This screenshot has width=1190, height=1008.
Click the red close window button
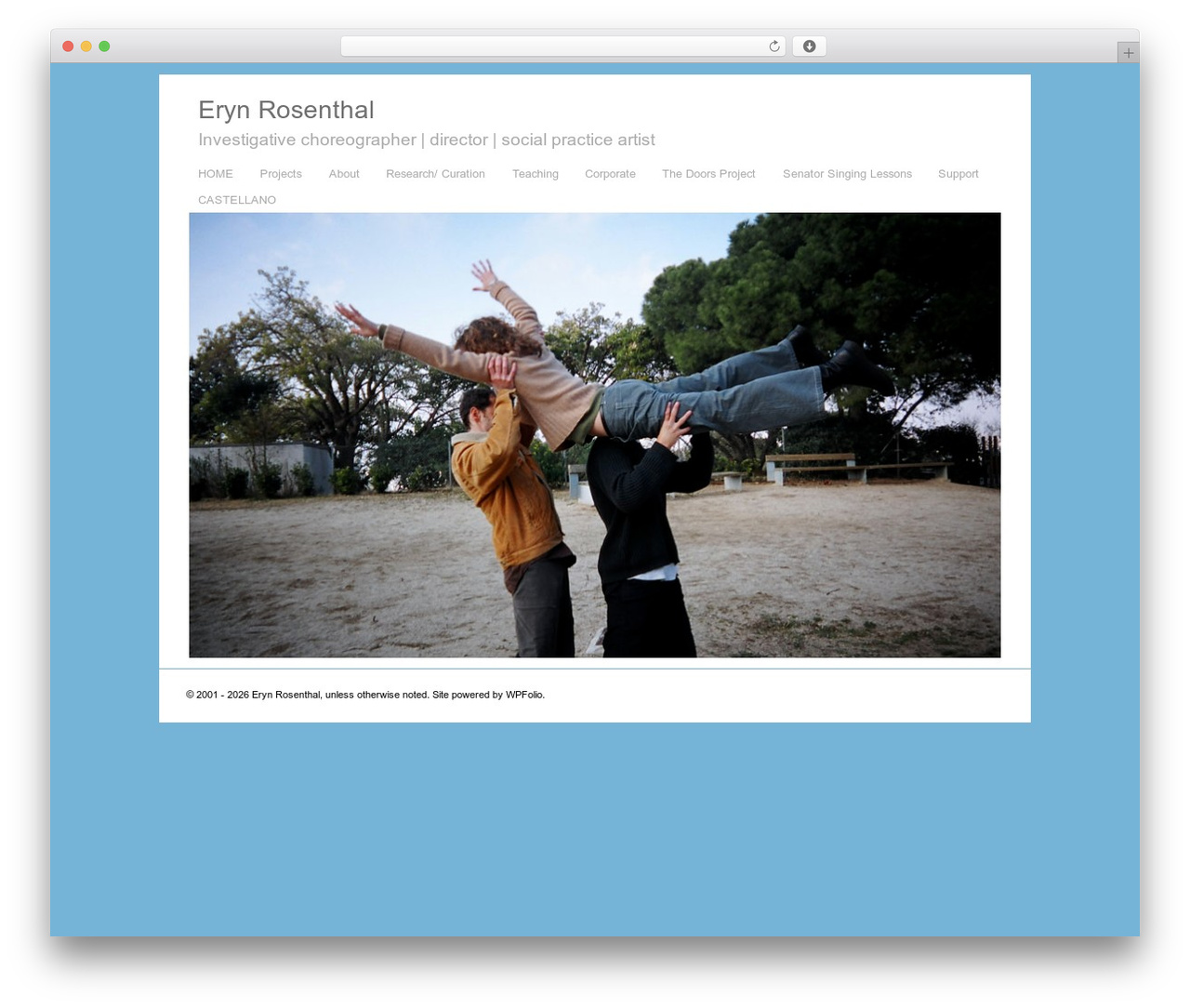(x=68, y=46)
